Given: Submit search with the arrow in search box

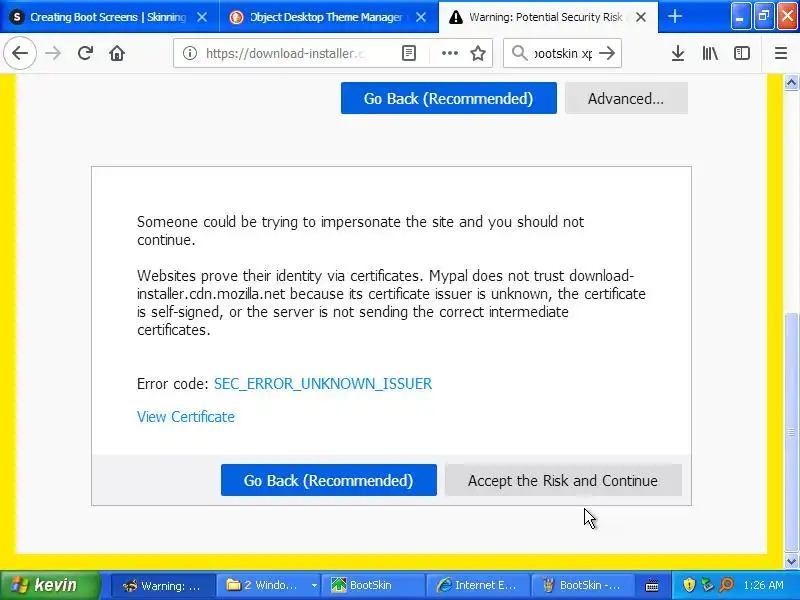Looking at the screenshot, I should click(607, 53).
